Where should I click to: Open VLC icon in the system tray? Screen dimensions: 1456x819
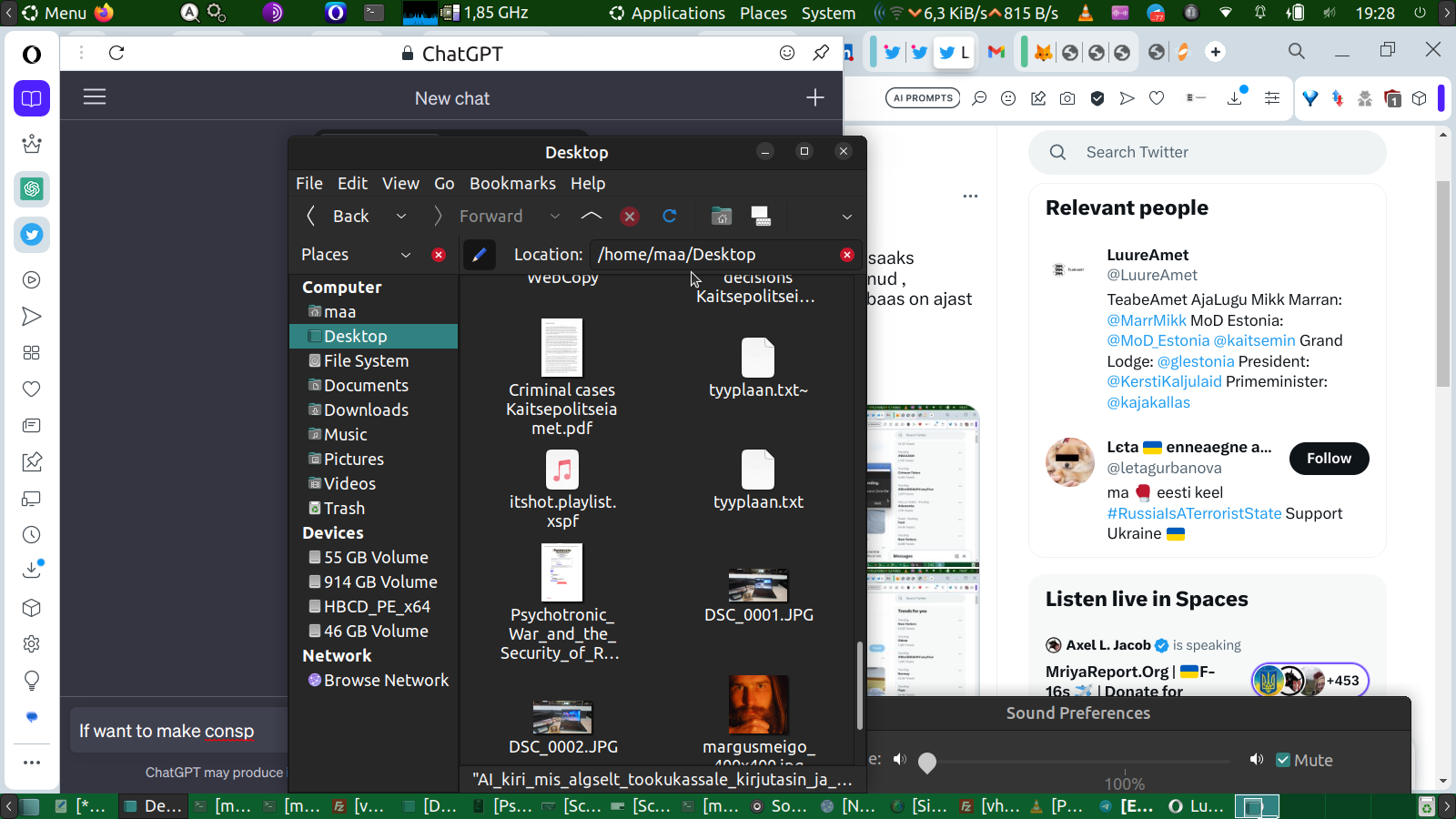coord(1085,13)
